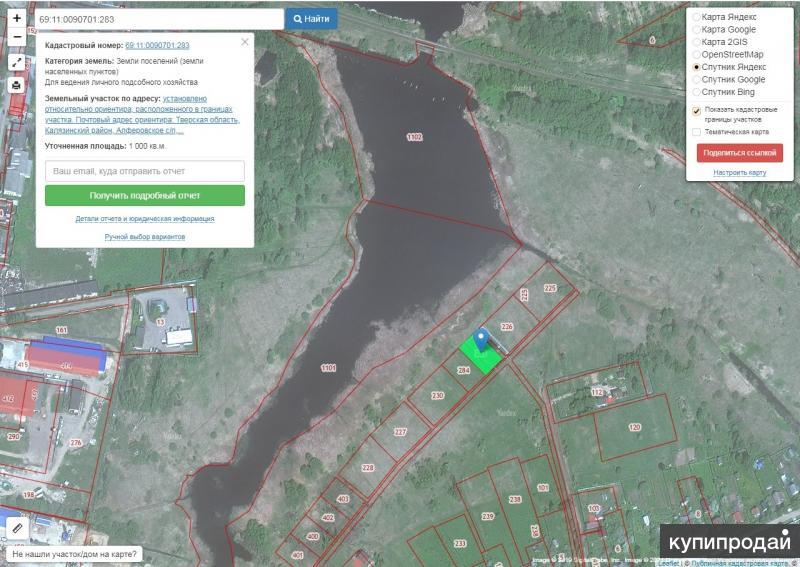Activate the ruler measurement tool
800x567 pixels.
(16, 526)
